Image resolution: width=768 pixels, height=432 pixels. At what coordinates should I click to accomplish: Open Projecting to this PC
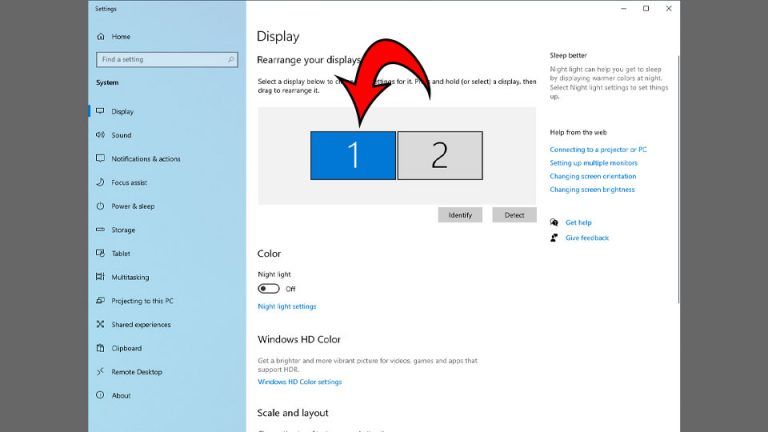(x=142, y=301)
